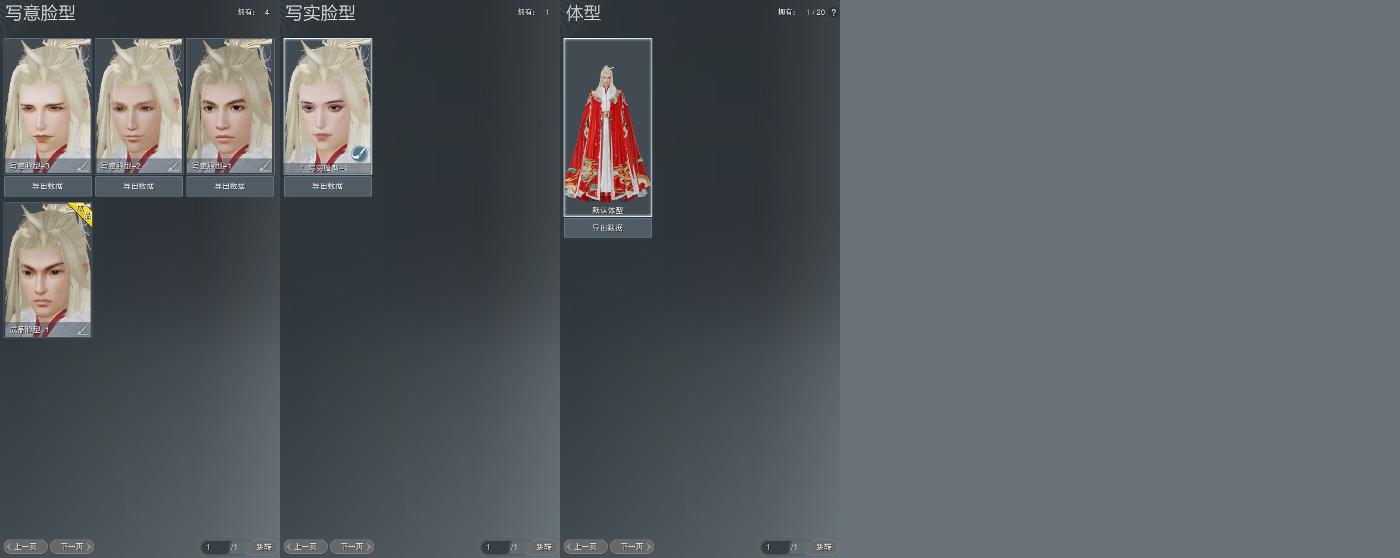Click the 跳转 jump button in the 写实脸型 panel

(x=543, y=547)
